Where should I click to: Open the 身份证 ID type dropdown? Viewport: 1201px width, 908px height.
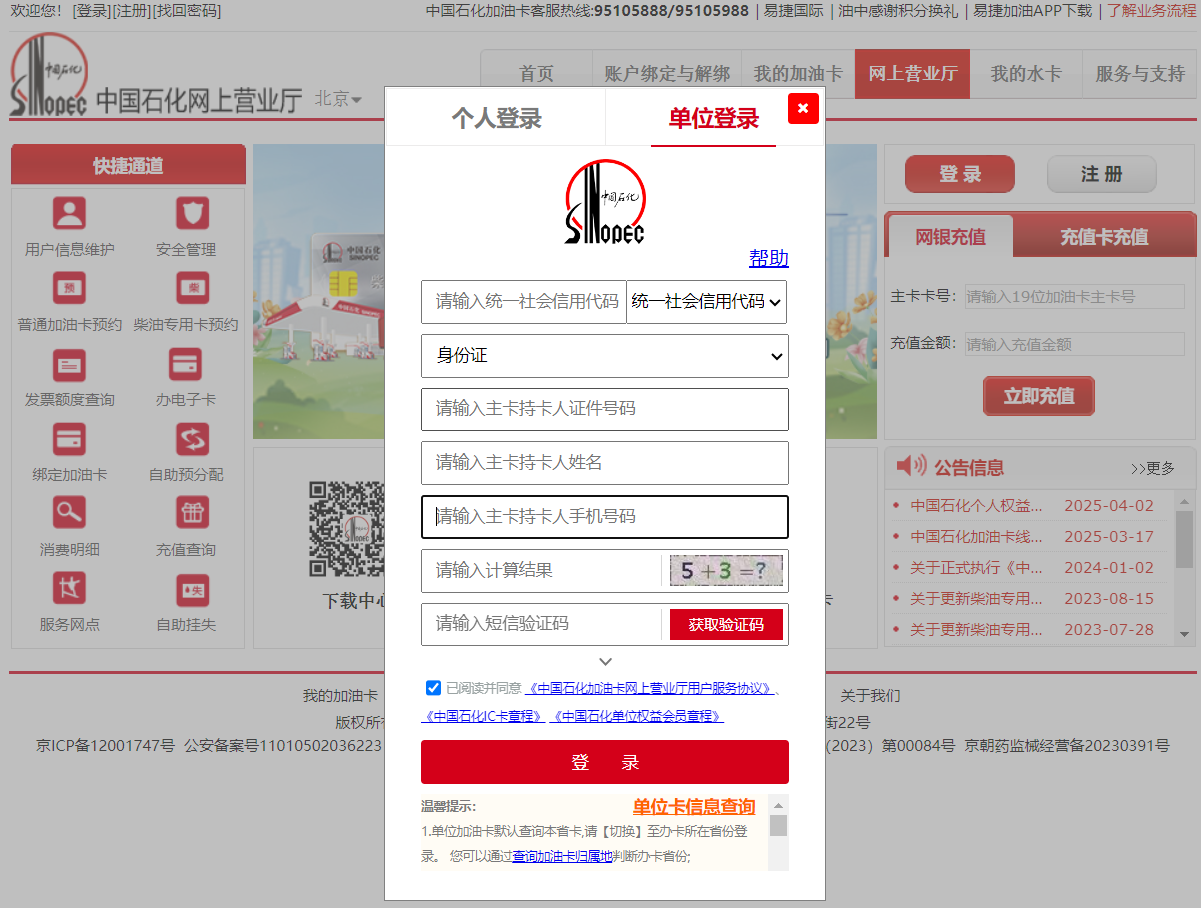[605, 356]
